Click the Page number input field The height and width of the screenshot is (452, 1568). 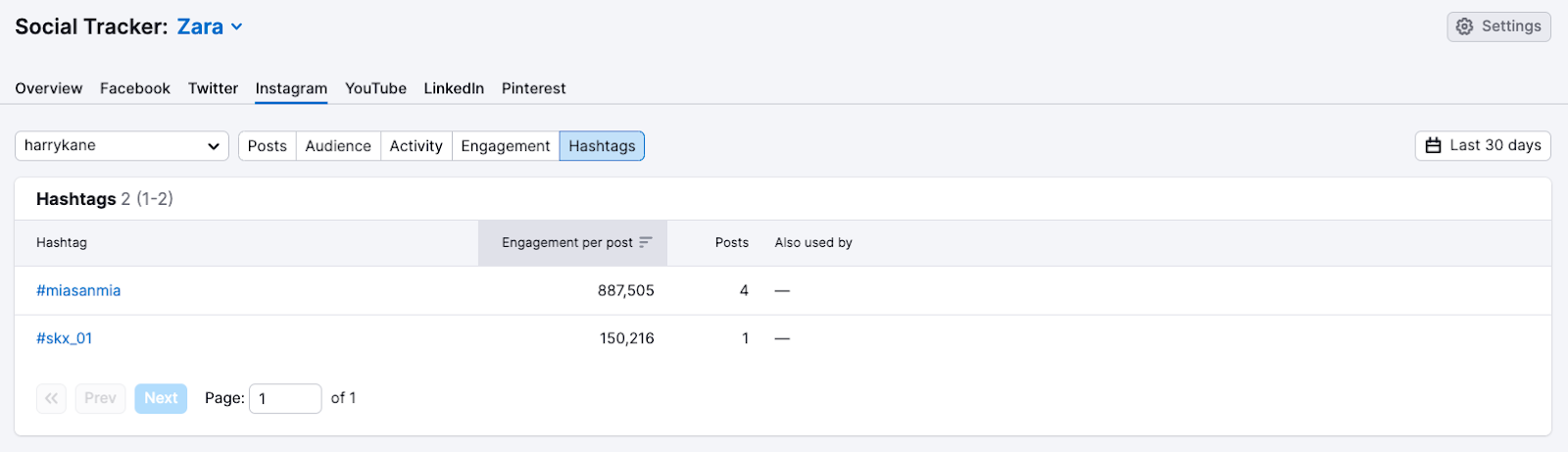pos(285,398)
